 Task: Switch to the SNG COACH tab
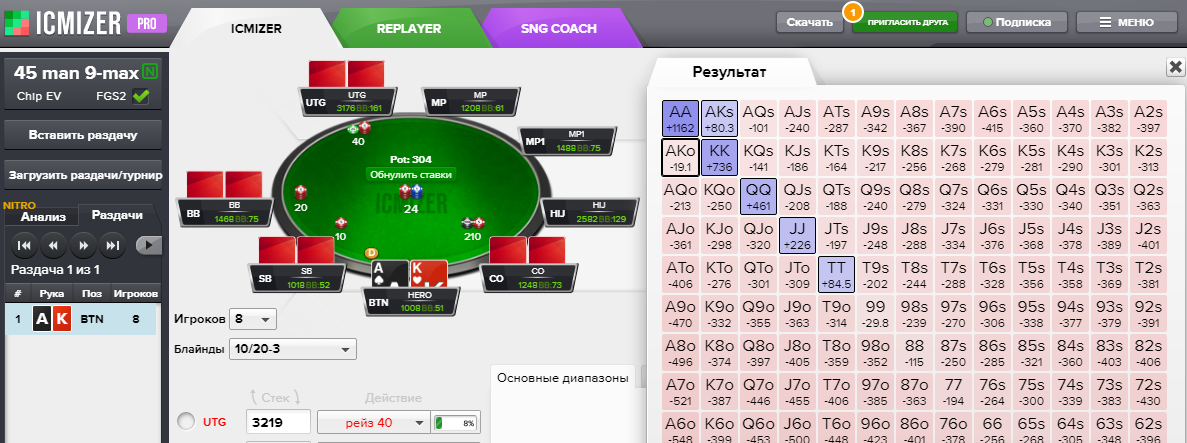559,29
